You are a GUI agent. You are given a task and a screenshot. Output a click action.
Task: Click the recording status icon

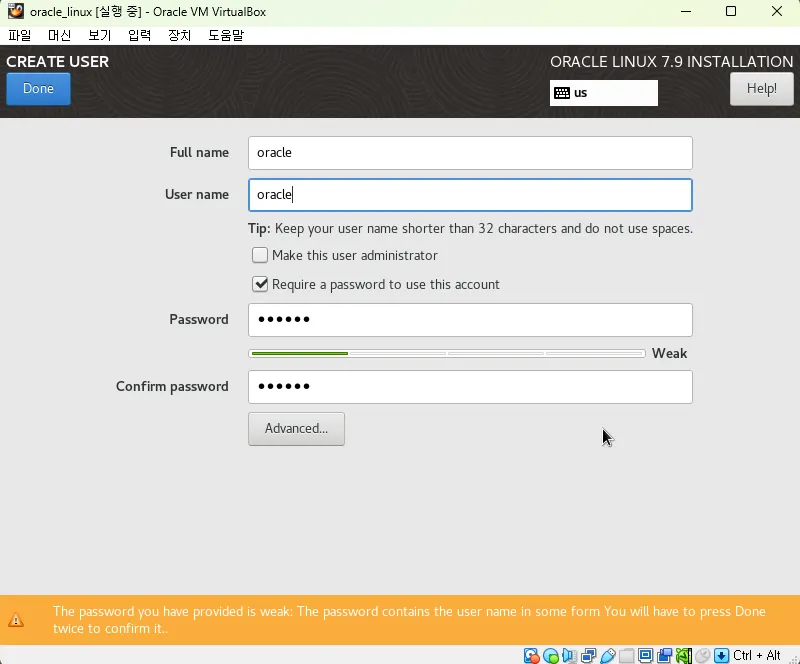[x=665, y=655]
